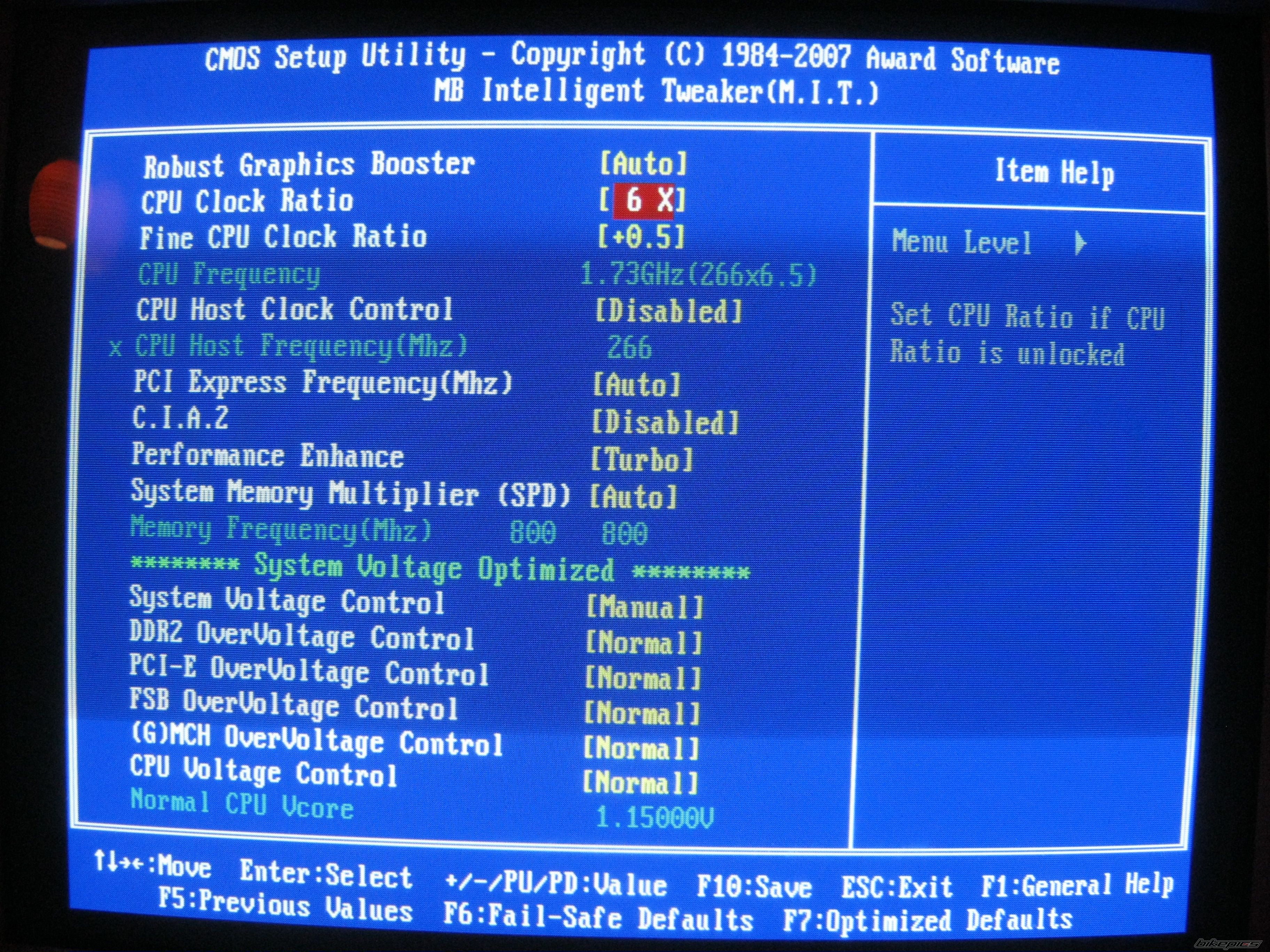Select the (G)MCH OverVoltage Control label
The image size is (1270, 952).
pyautogui.click(x=317, y=741)
